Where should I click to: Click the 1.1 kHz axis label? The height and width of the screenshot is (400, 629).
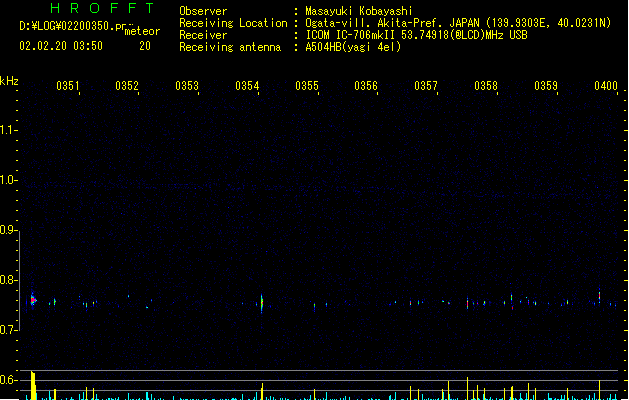[x=8, y=130]
